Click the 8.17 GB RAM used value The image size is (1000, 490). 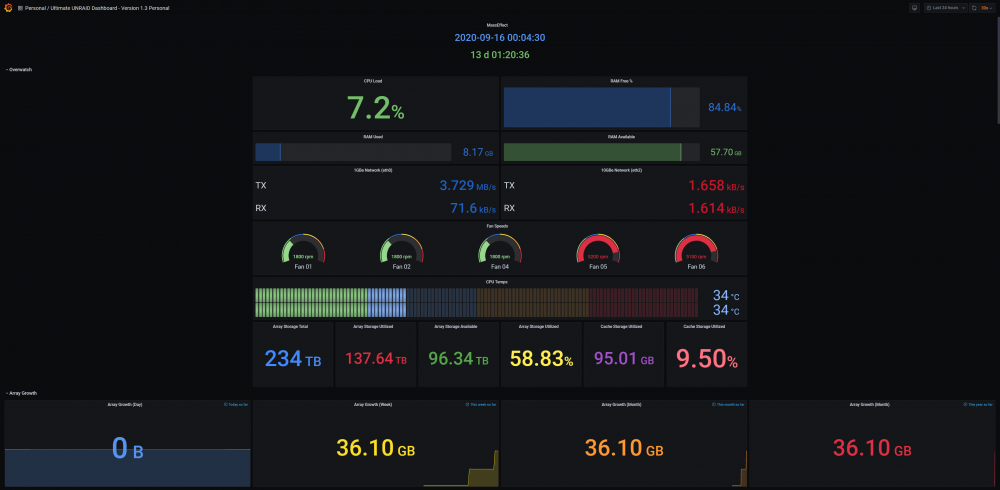(x=478, y=152)
